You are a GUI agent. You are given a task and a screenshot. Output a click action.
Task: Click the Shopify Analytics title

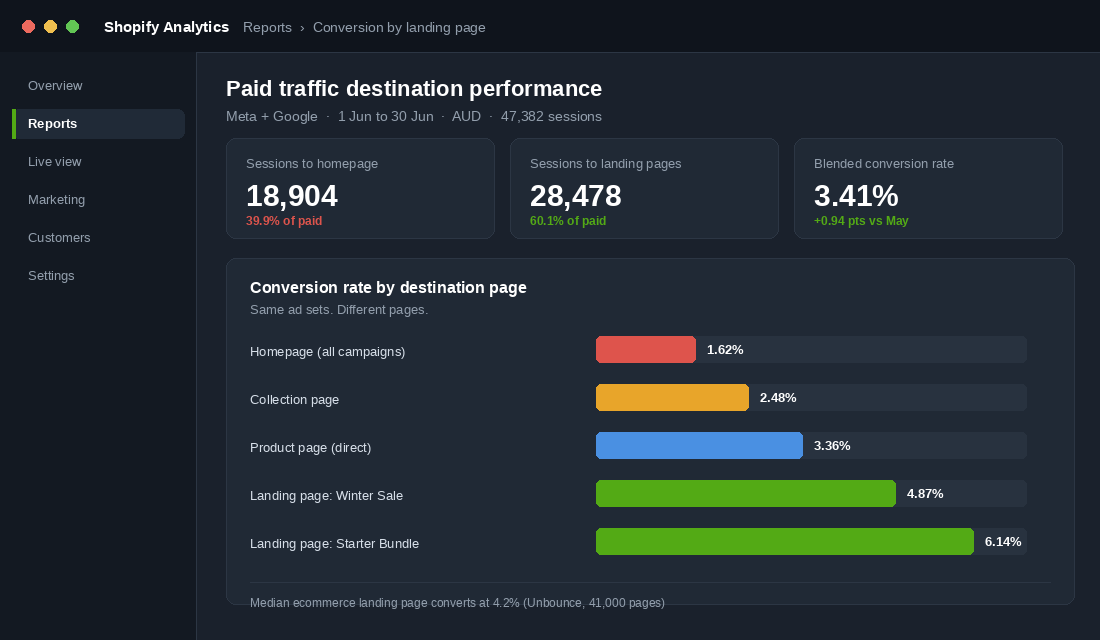pos(166,27)
